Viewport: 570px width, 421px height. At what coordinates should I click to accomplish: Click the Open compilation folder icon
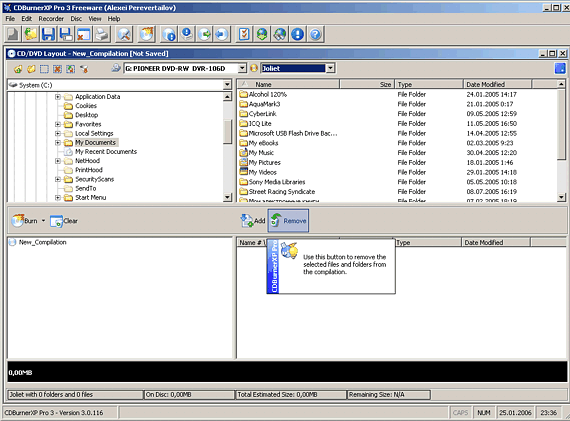click(31, 34)
